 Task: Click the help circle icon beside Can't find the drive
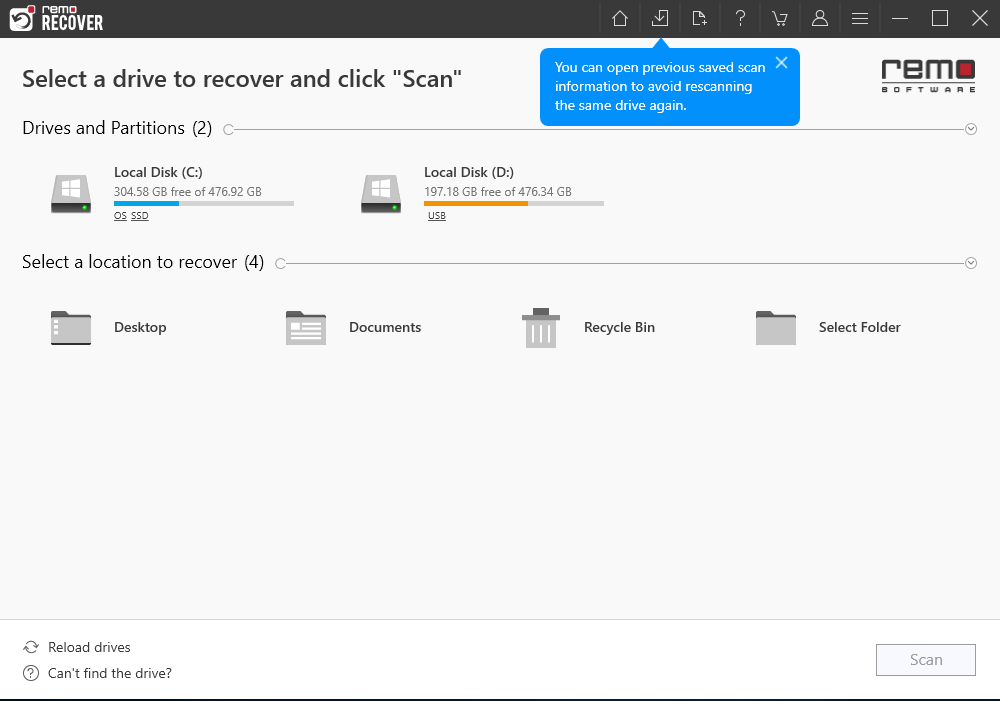(31, 674)
